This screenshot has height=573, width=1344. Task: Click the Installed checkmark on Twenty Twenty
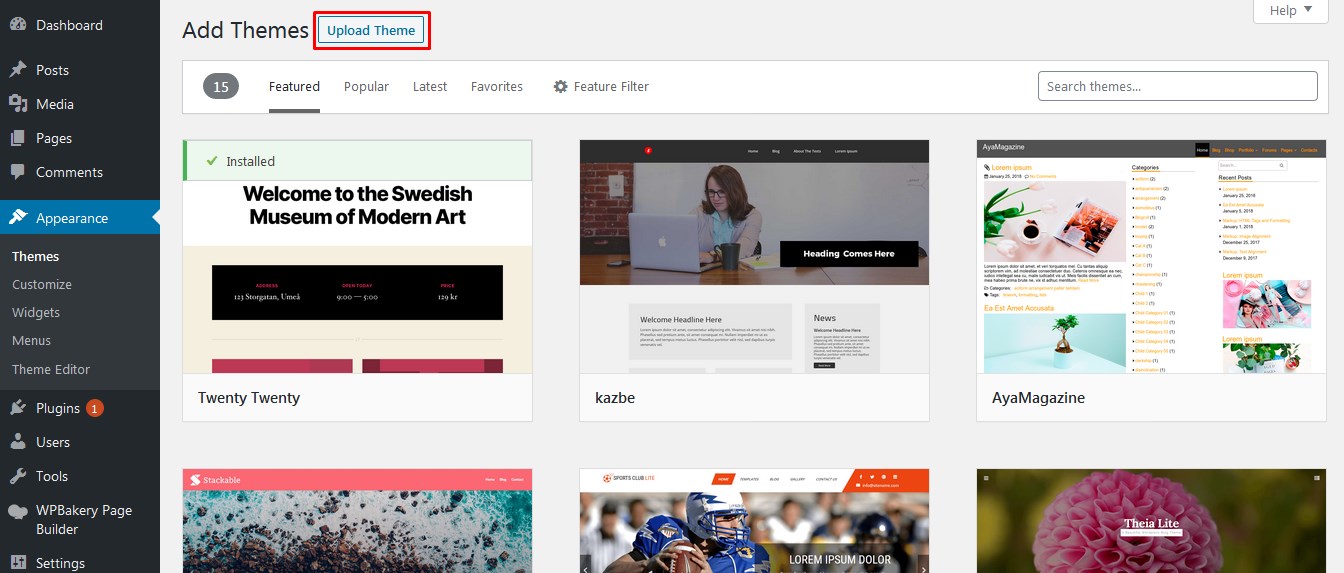(211, 161)
